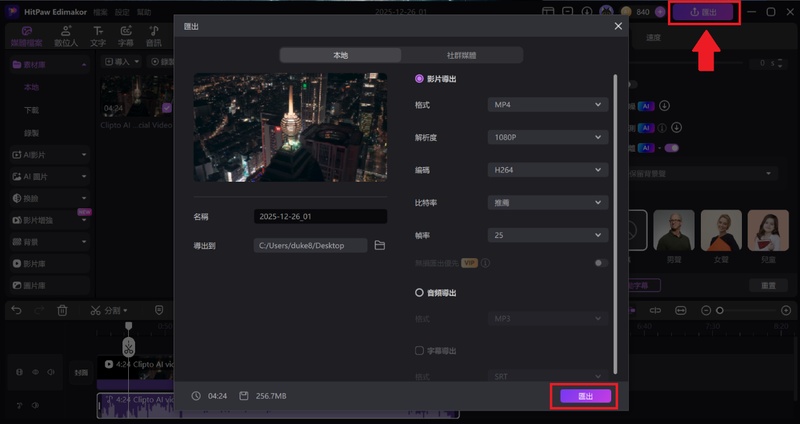
Task: Click the 重置 reset button
Action: tap(768, 285)
